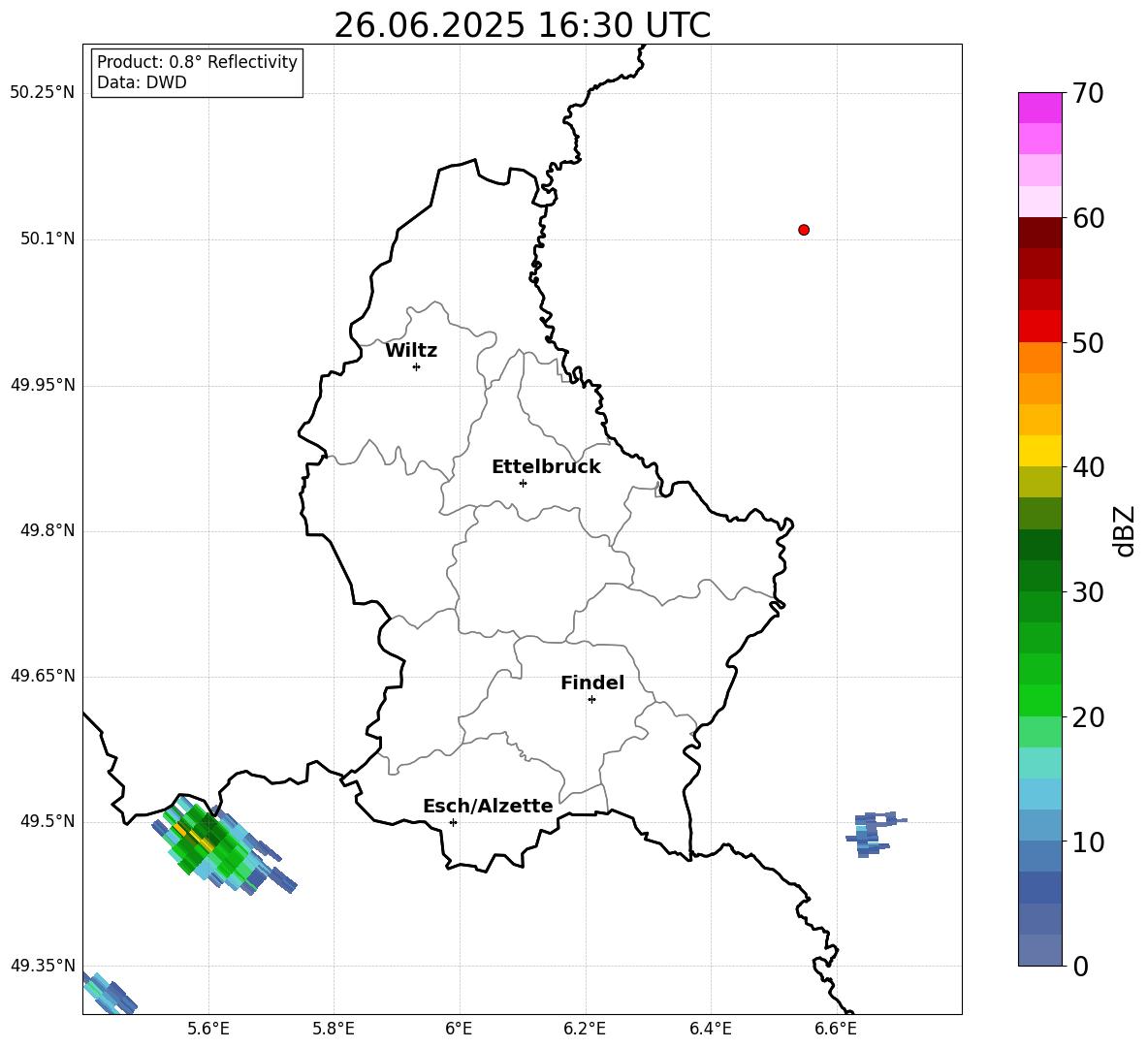1148x1048 pixels.
Task: Click the 5.8°E longitude label
Action: click(x=334, y=1029)
